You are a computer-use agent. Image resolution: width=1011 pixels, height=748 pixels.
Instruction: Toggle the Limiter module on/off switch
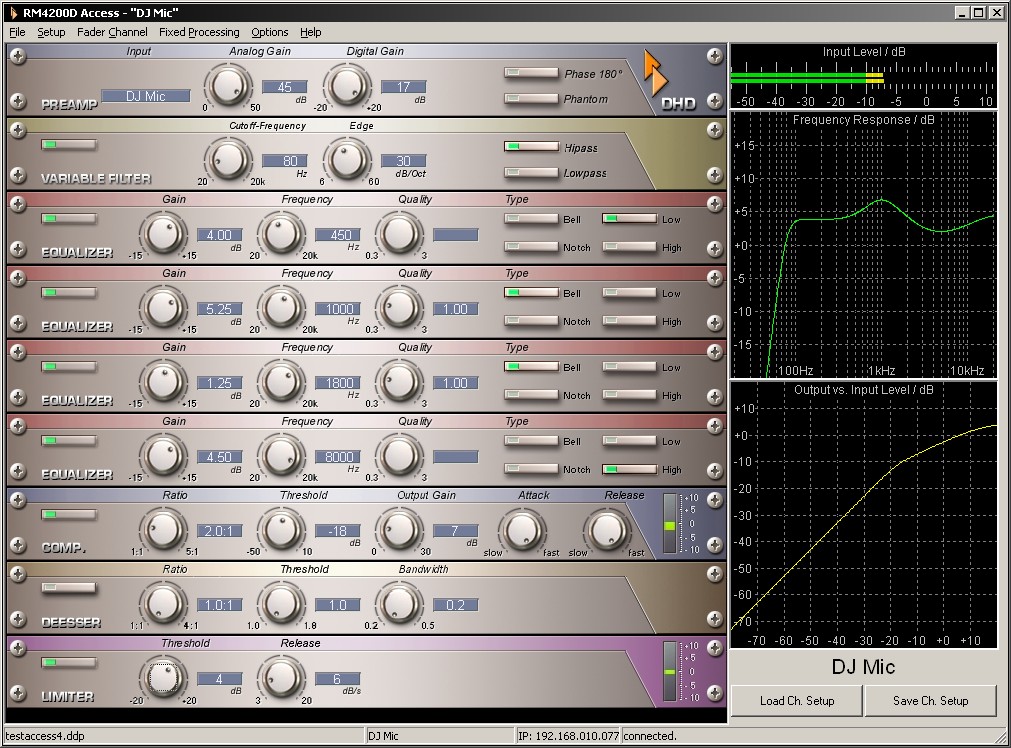(x=69, y=662)
